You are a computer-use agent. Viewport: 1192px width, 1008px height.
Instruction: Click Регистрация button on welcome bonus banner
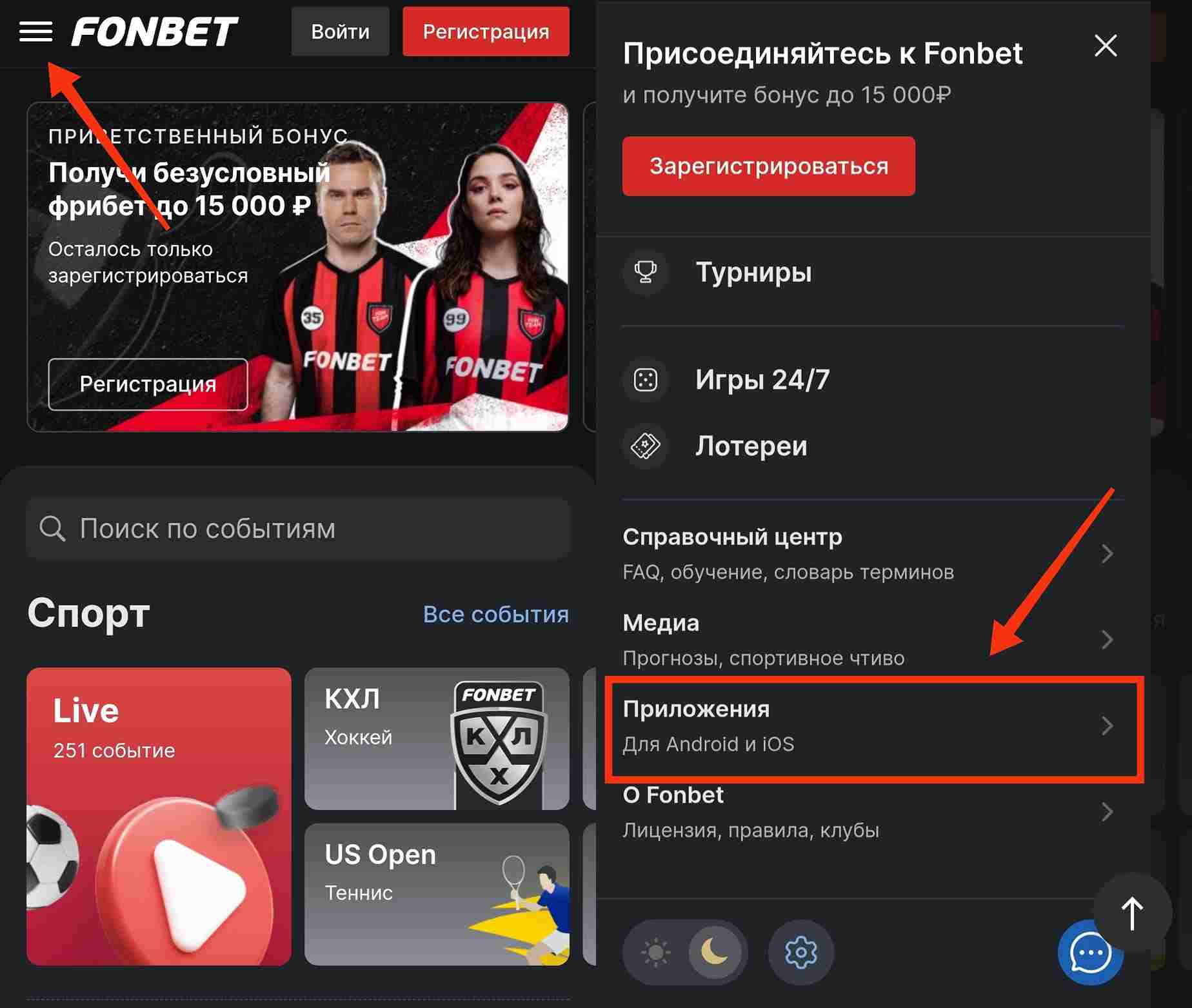coord(148,384)
